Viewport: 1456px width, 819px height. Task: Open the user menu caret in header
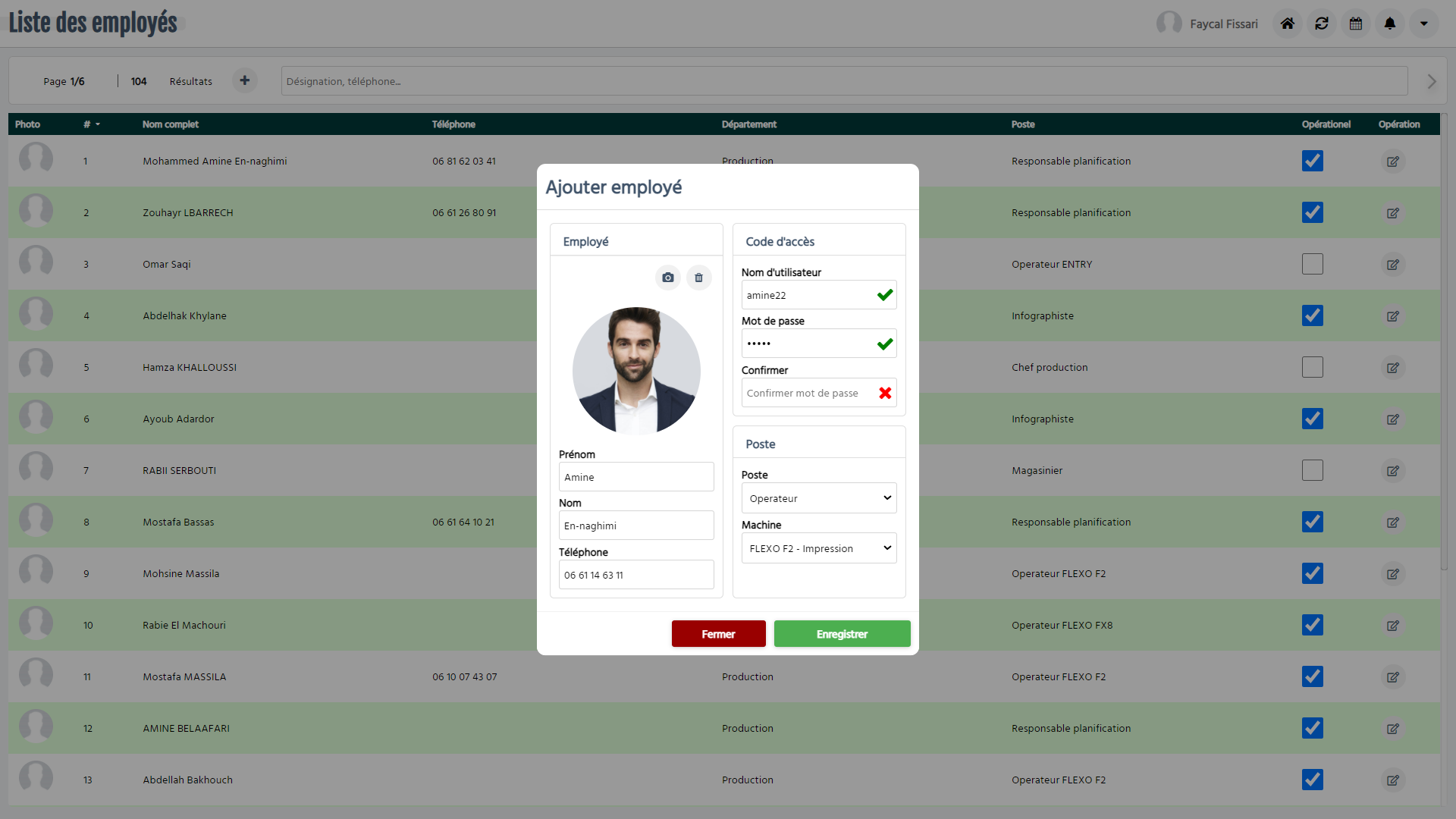point(1424,24)
